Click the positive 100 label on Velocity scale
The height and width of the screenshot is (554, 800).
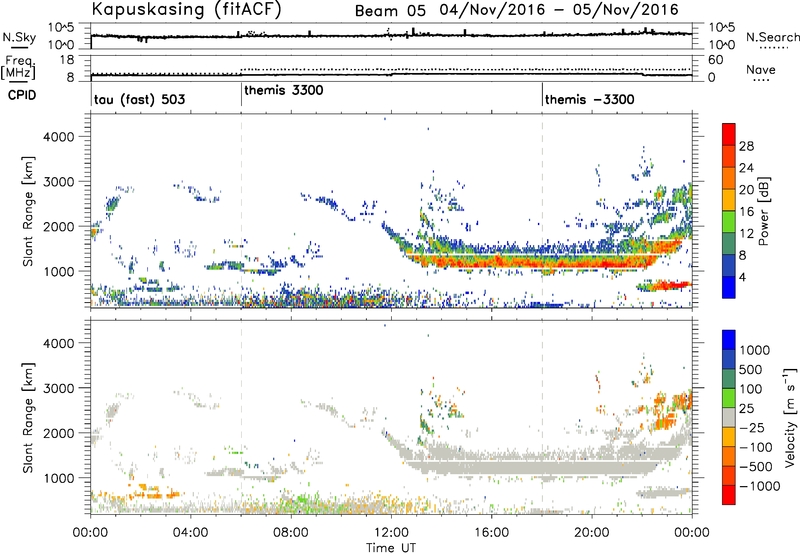(751, 389)
